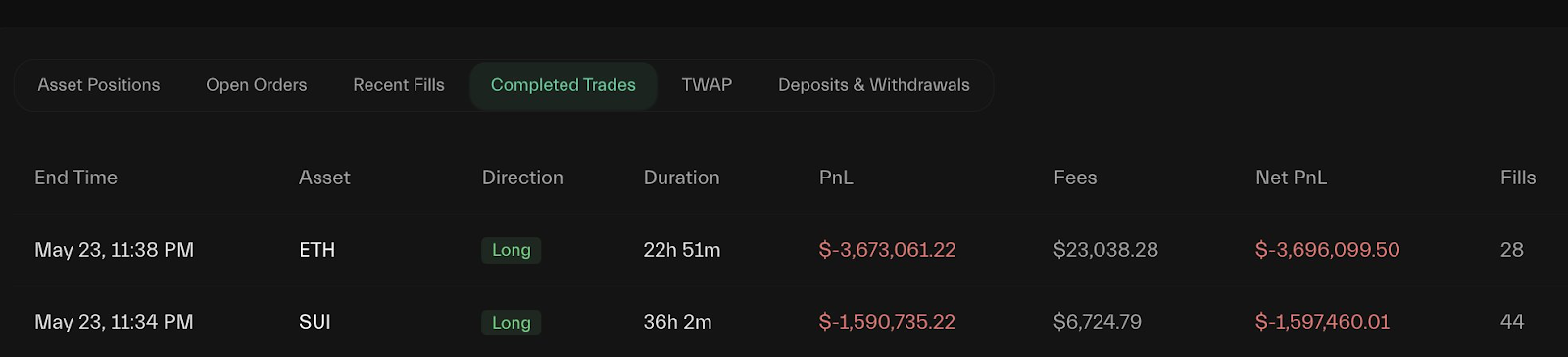1568x357 pixels.
Task: Click the Long badge in ETH row
Action: [512, 250]
